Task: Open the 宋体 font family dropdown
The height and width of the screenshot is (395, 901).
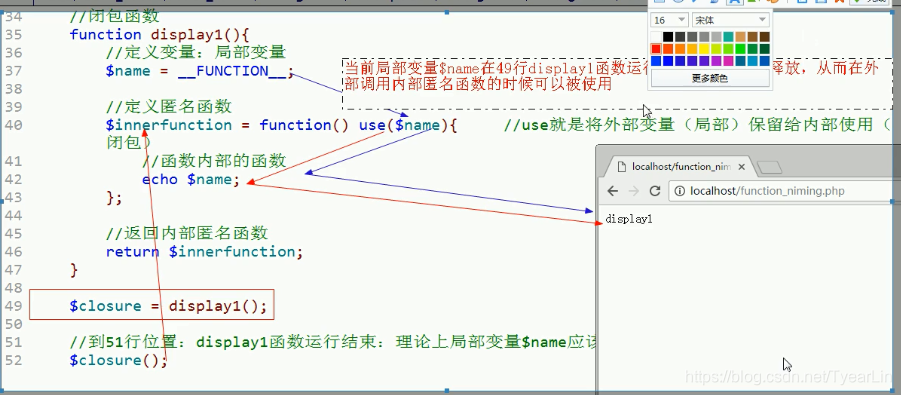Action: pos(731,20)
